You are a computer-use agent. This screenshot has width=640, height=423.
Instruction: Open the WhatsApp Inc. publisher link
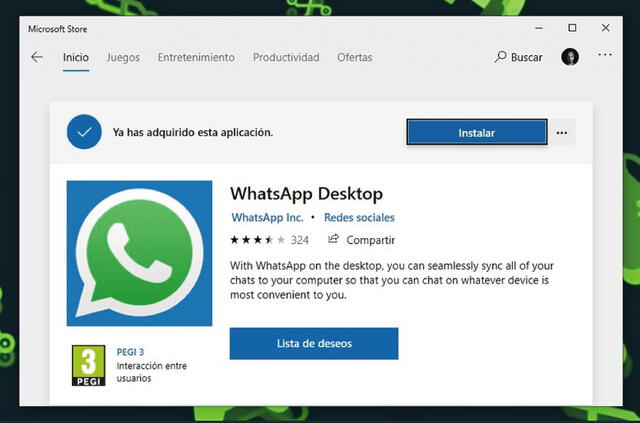click(x=267, y=218)
